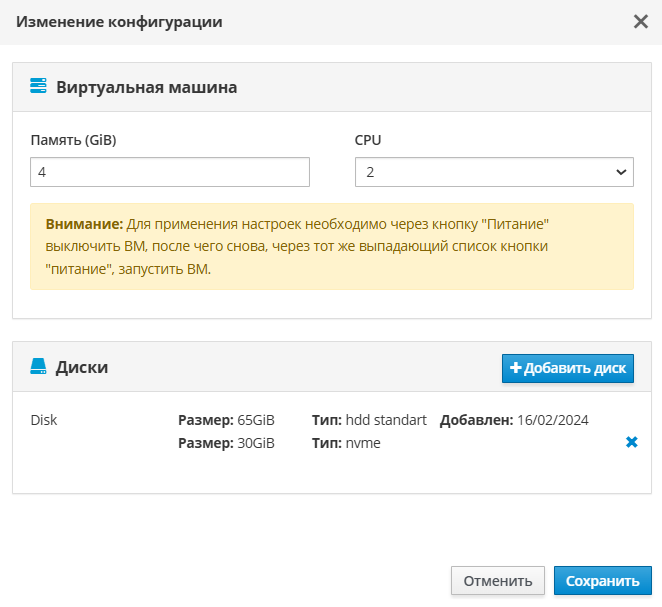Click the Диски section heading

(x=82, y=367)
